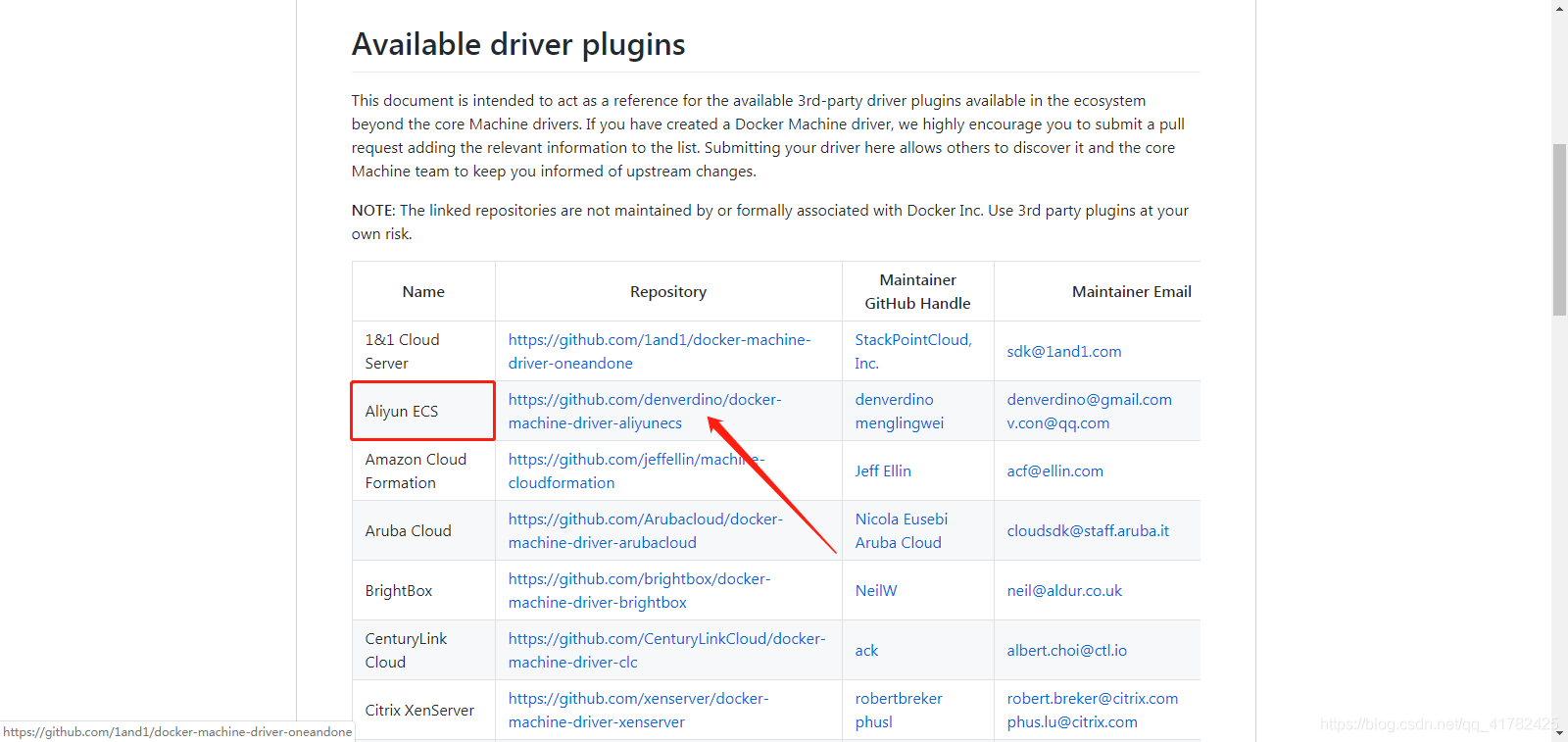
Task: Open the Arubacloud docker-machine-driver link
Action: (645, 530)
